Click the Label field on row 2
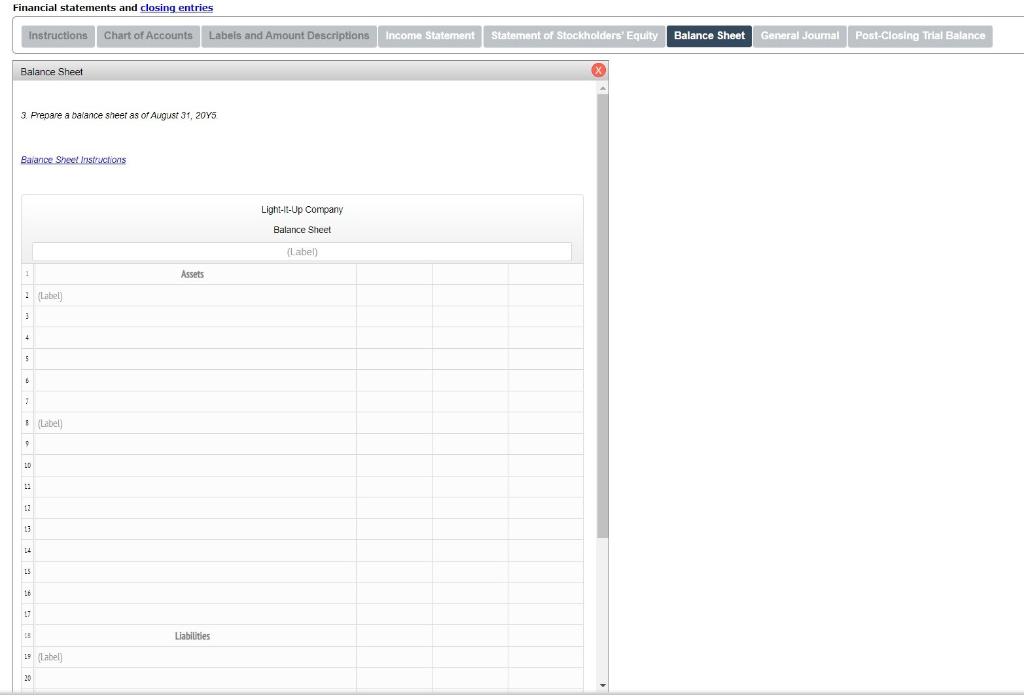This screenshot has width=1024, height=699. tap(150, 295)
